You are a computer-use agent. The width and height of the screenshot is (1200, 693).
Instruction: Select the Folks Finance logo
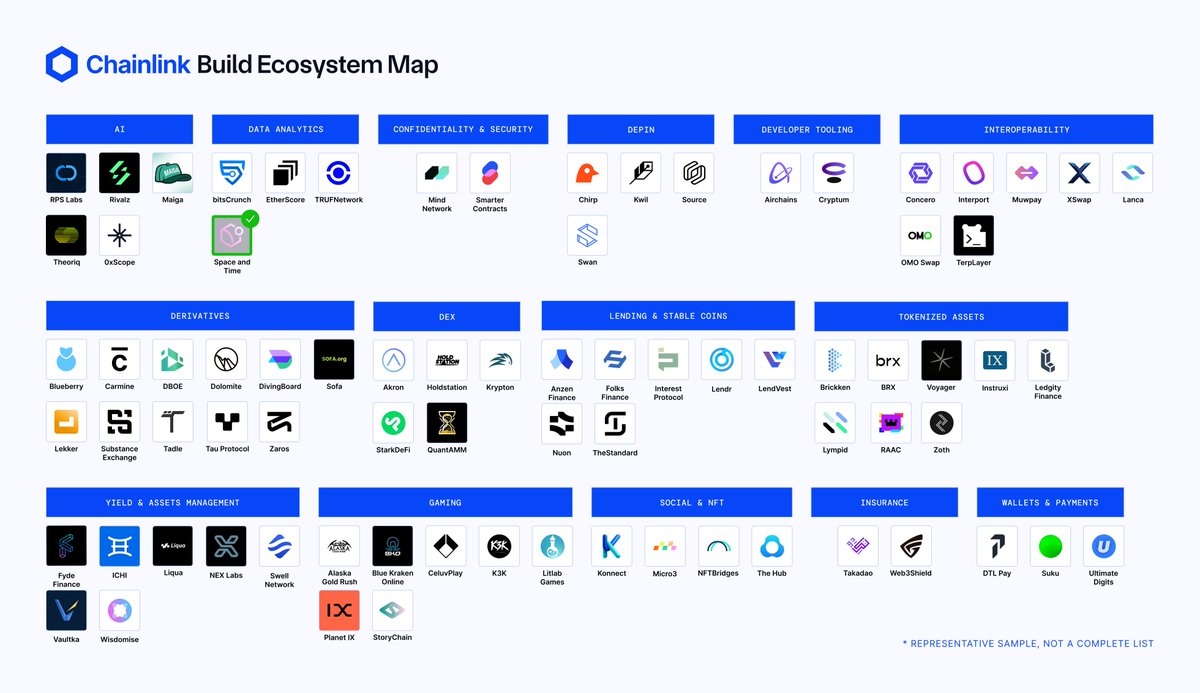[x=614, y=358]
